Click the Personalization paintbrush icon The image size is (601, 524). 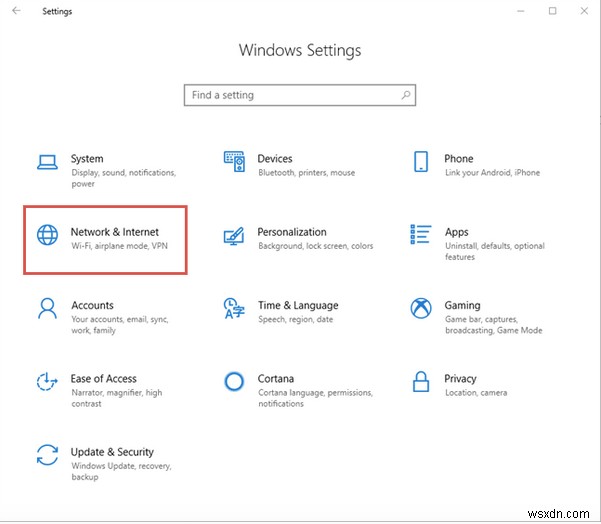pyautogui.click(x=234, y=236)
